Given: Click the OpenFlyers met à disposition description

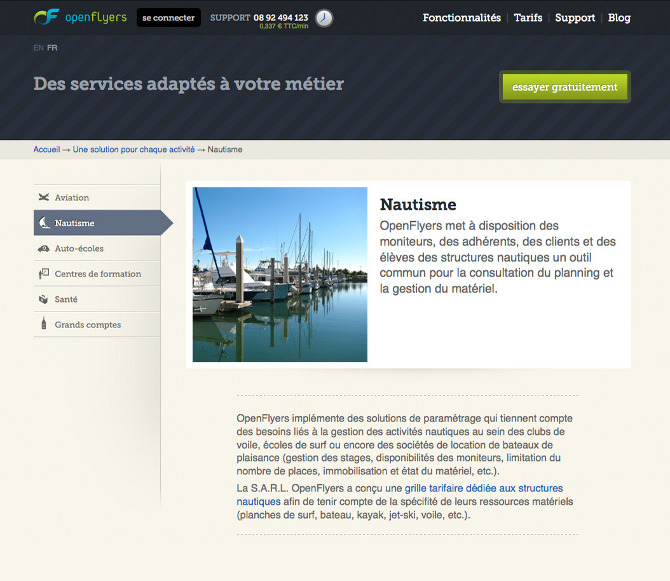Looking at the screenshot, I should pyautogui.click(x=498, y=257).
